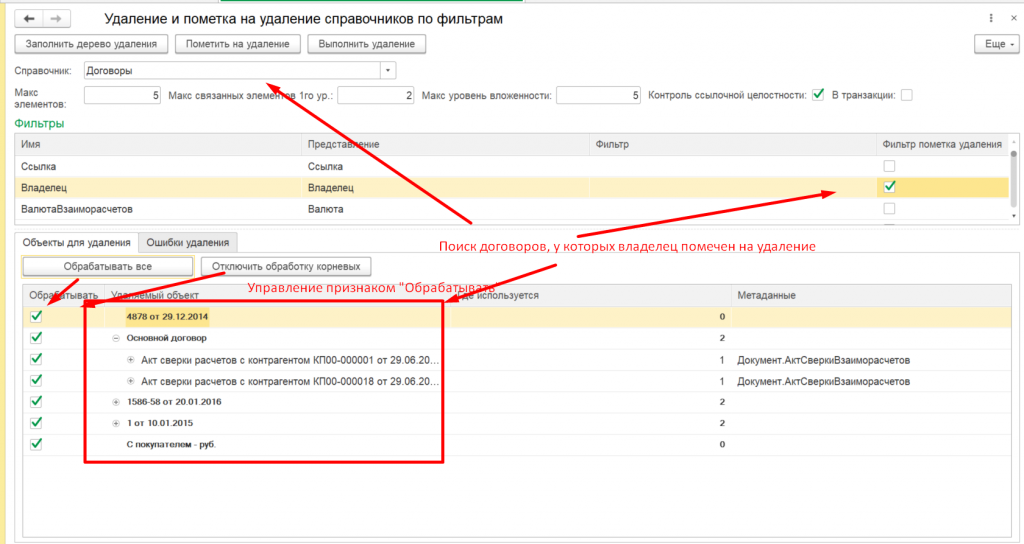Open the Еще dropdown menu
This screenshot has width=1024, height=544.
(x=997, y=44)
